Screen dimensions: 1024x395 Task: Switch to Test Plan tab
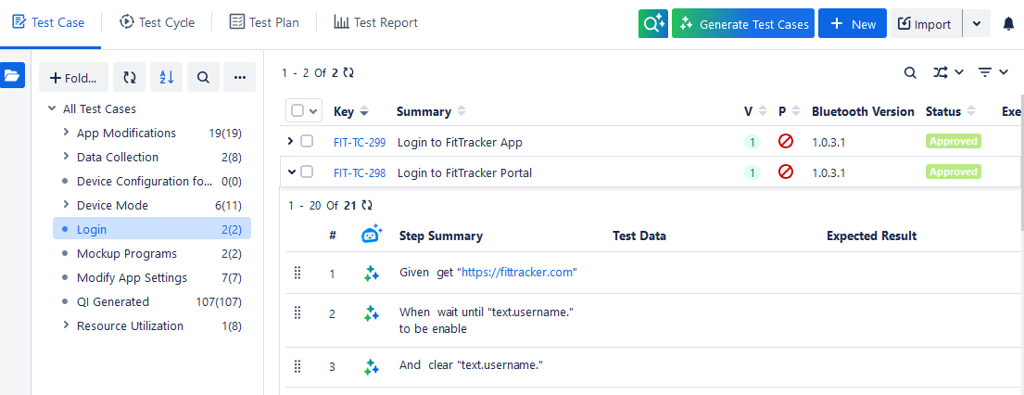pos(264,23)
